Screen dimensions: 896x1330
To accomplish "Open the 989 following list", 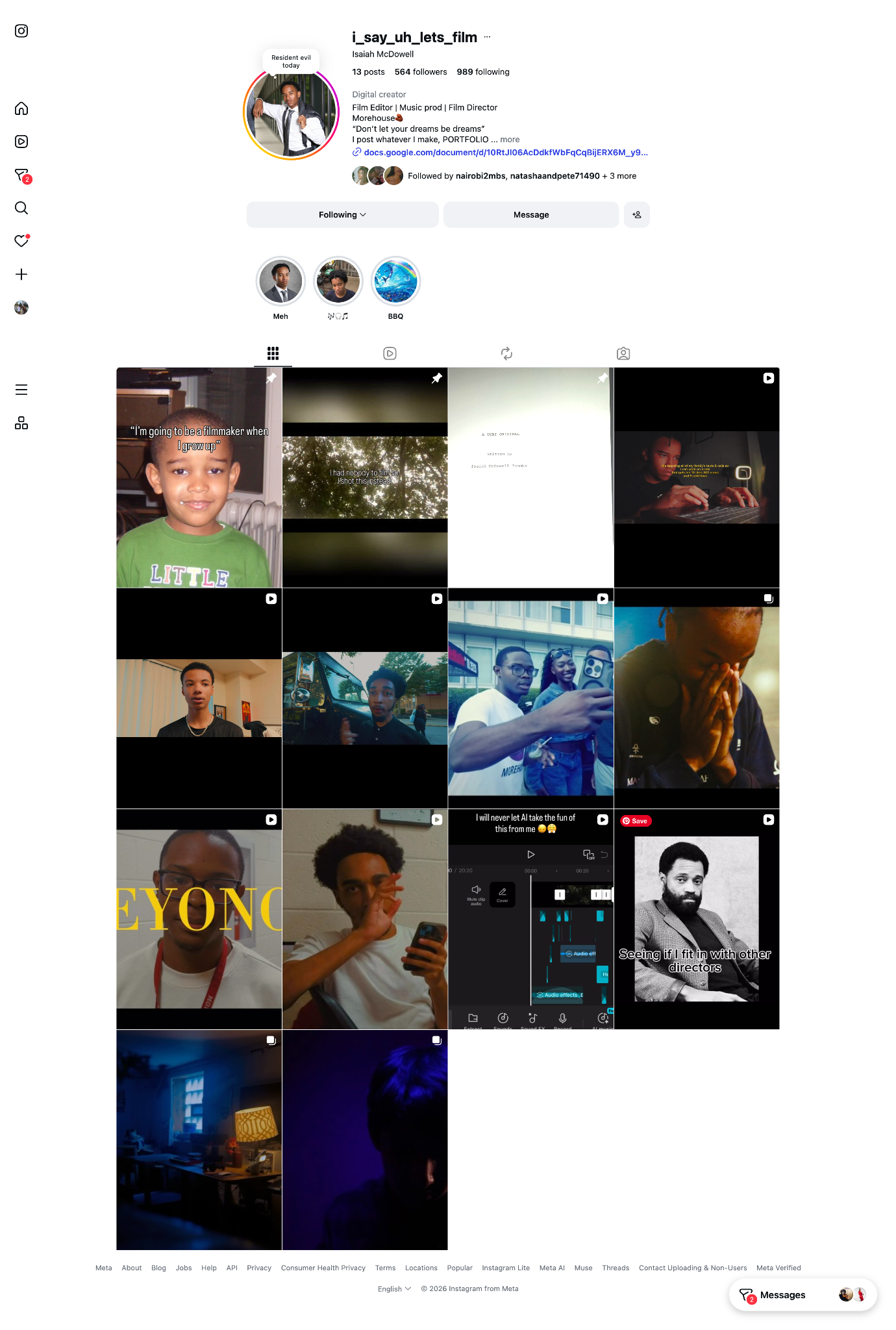I will [483, 72].
